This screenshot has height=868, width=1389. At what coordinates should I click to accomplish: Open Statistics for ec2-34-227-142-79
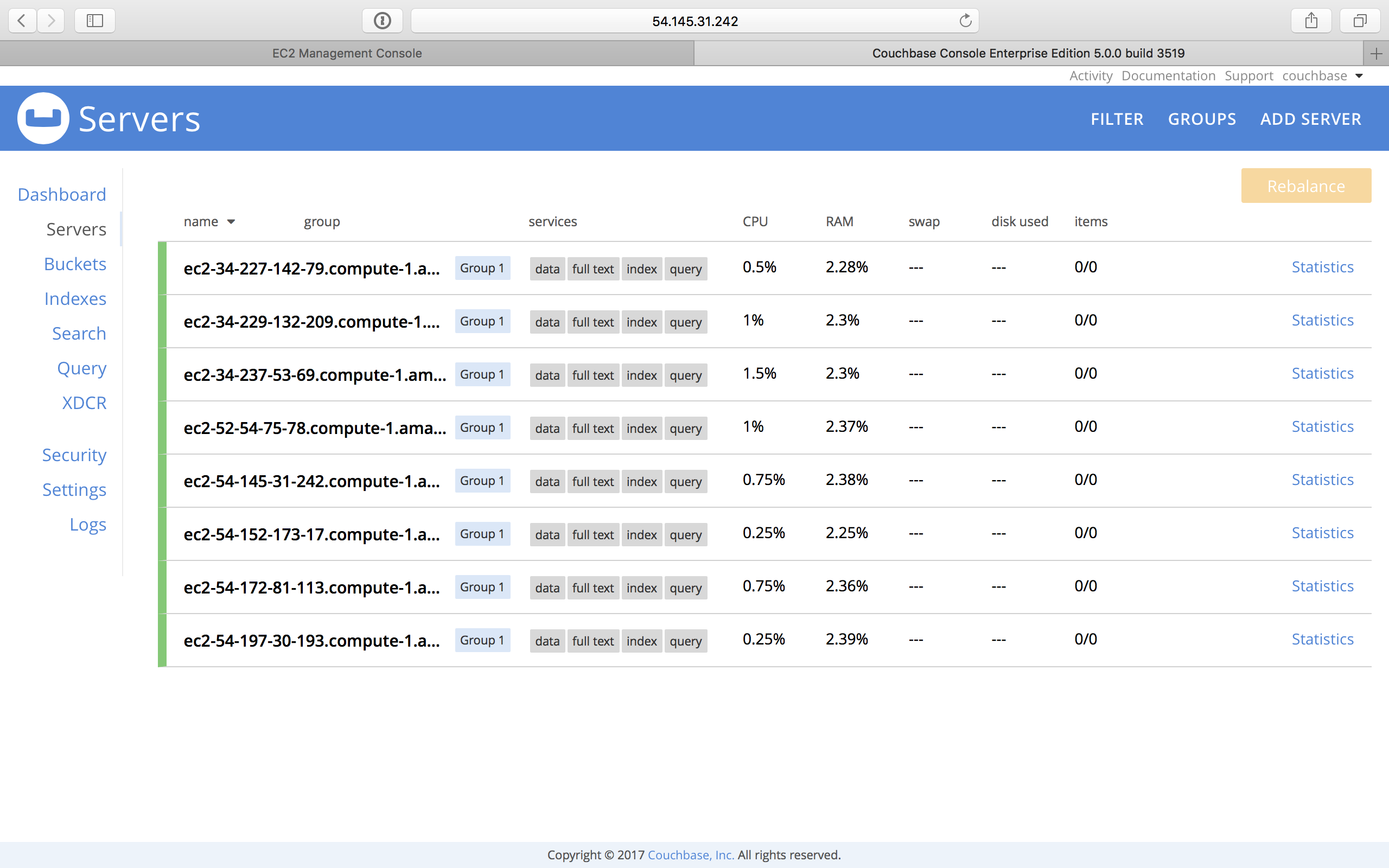pos(1322,267)
